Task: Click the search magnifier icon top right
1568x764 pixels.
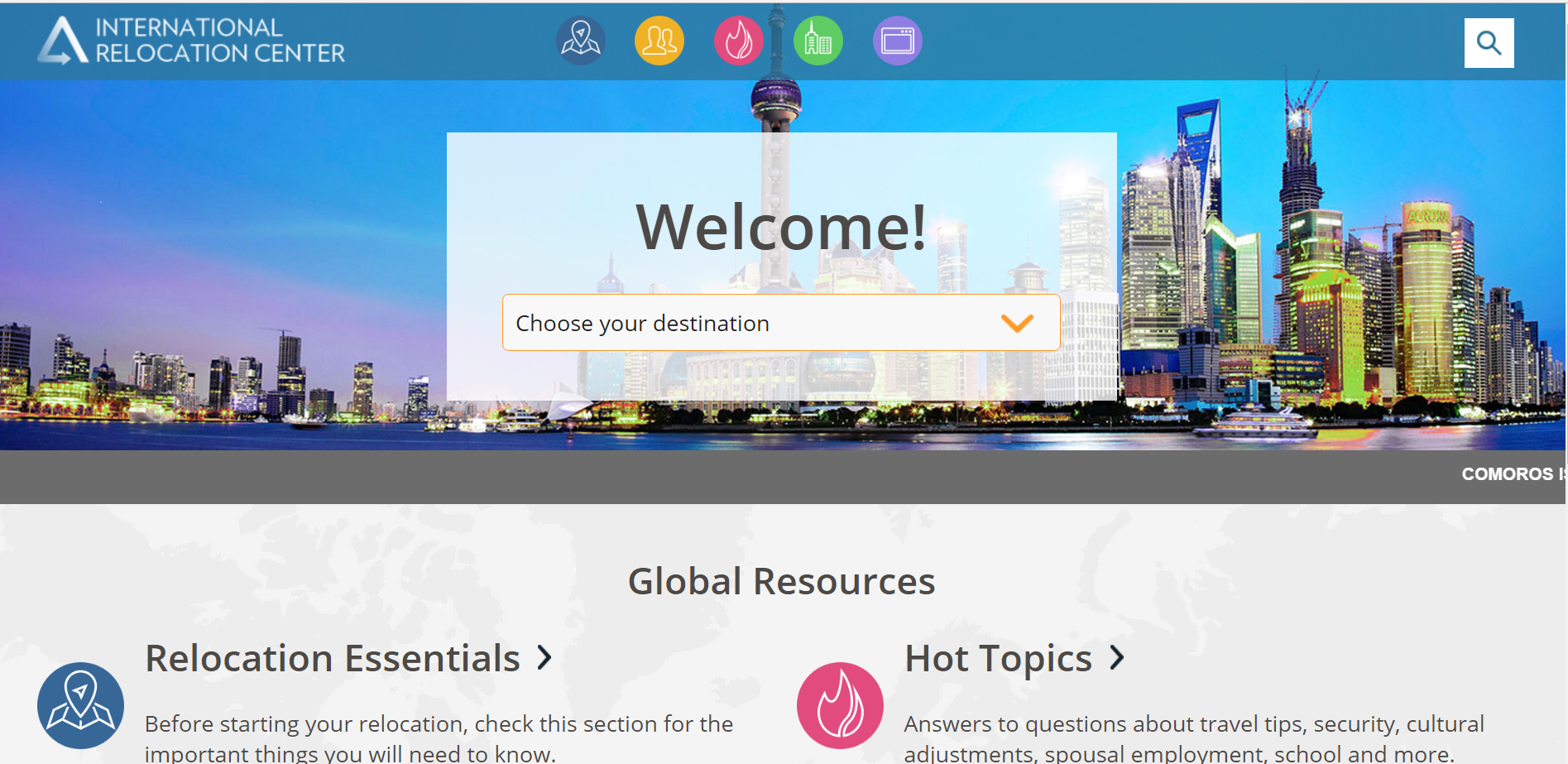Action: coord(1489,41)
